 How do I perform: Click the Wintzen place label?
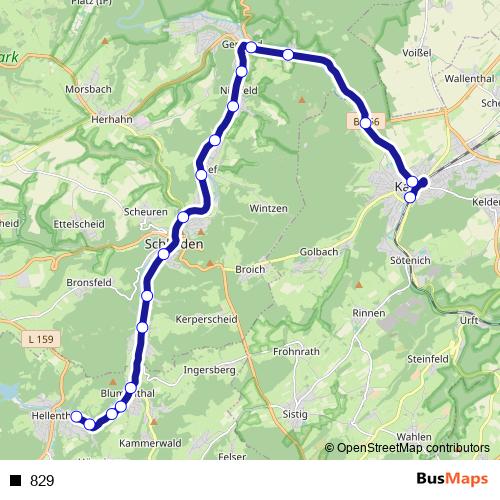[x=269, y=209]
